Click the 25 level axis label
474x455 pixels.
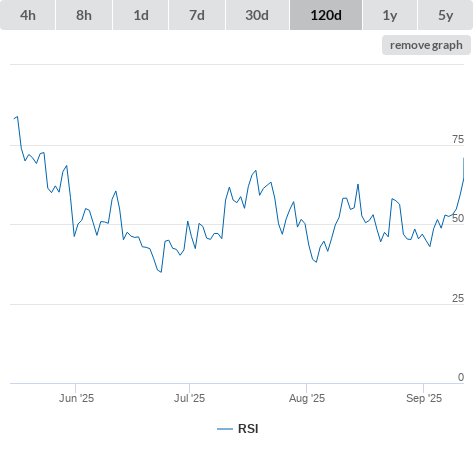[x=458, y=298]
